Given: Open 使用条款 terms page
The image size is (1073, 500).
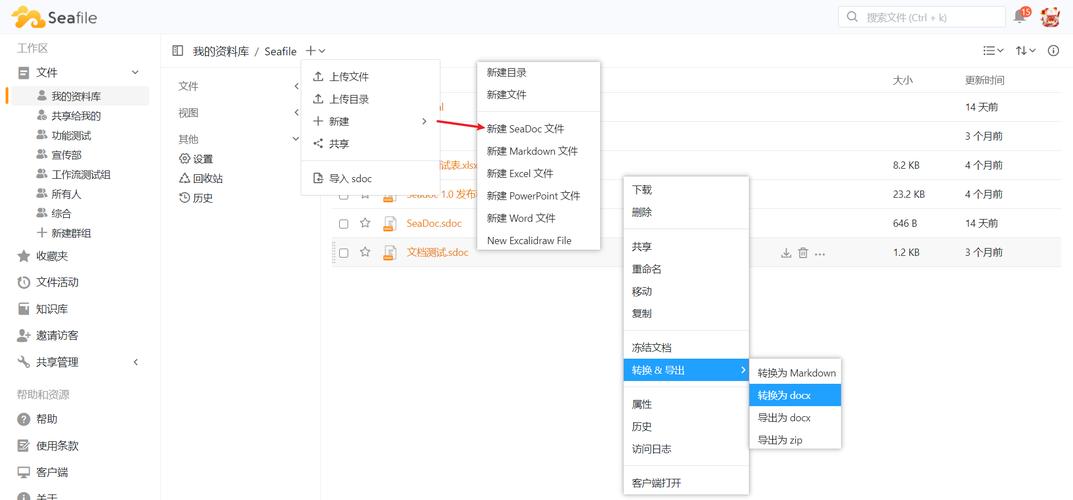Looking at the screenshot, I should 57,445.
